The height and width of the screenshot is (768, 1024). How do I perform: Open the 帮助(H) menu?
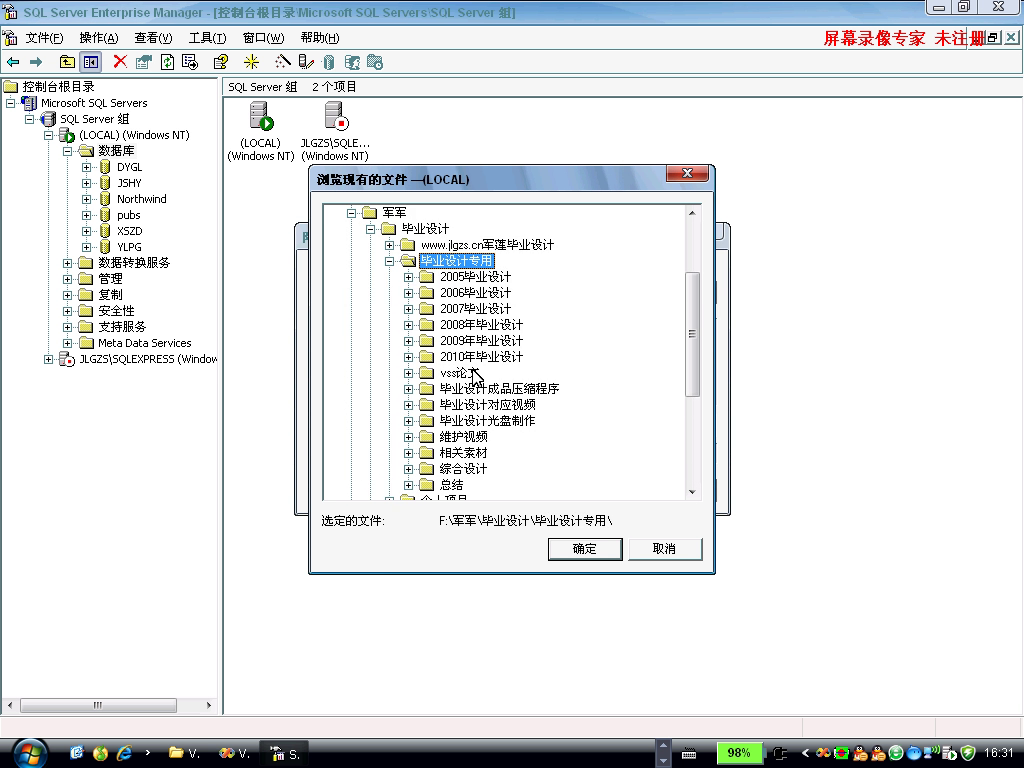click(x=320, y=38)
